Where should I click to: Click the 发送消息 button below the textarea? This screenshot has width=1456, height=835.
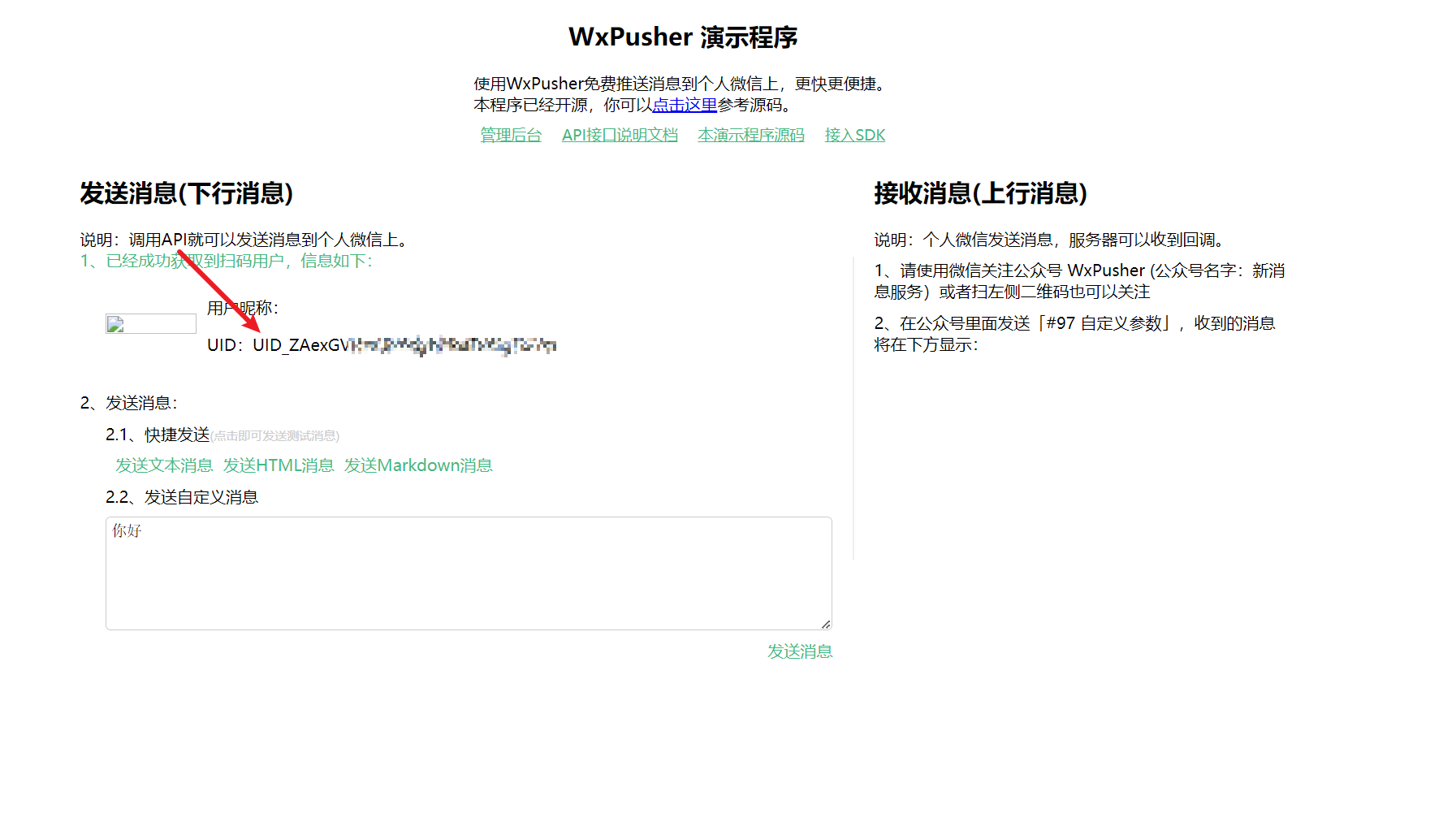coord(800,651)
